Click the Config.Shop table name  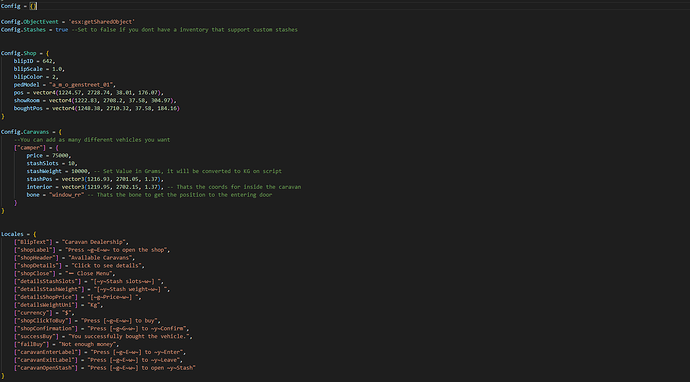18,53
